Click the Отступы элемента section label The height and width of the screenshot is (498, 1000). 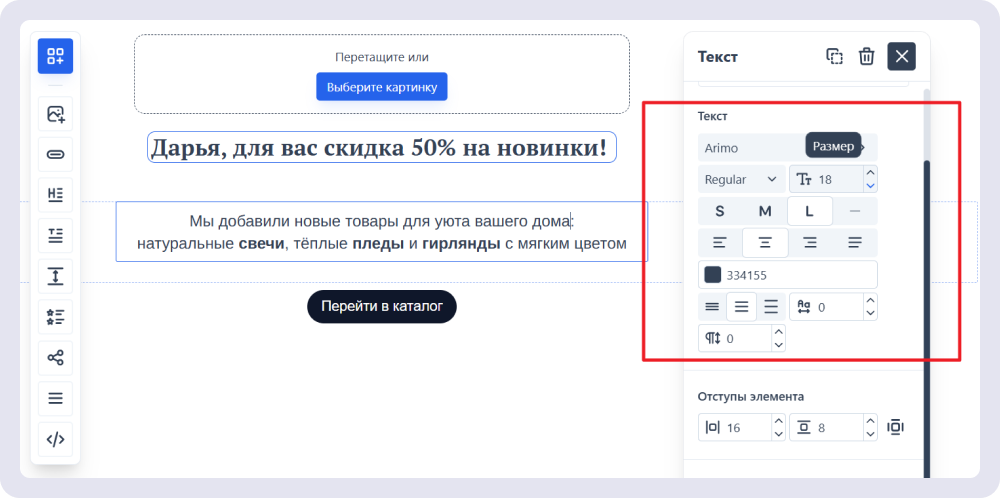[751, 397]
